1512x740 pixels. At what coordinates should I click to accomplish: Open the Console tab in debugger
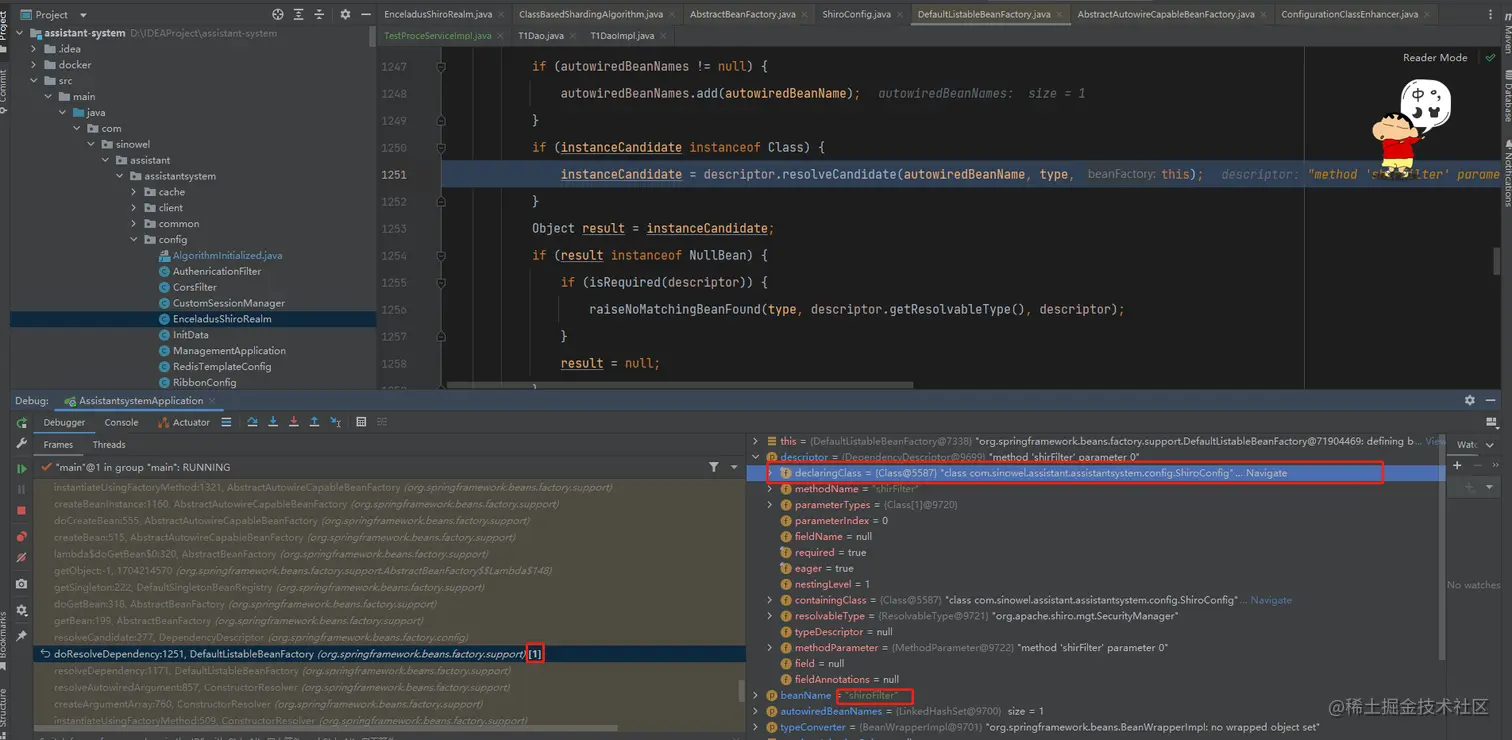pyautogui.click(x=121, y=422)
